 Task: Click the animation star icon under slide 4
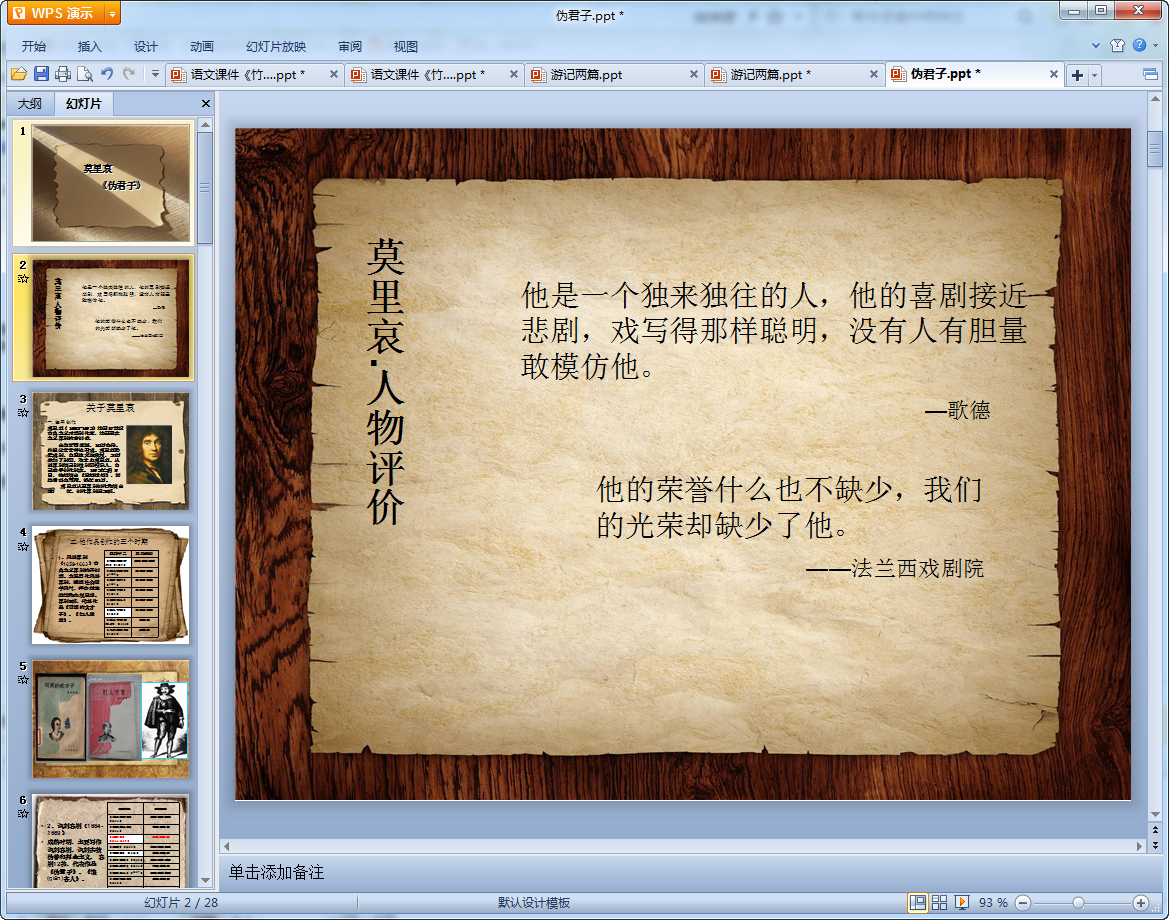pos(23,546)
